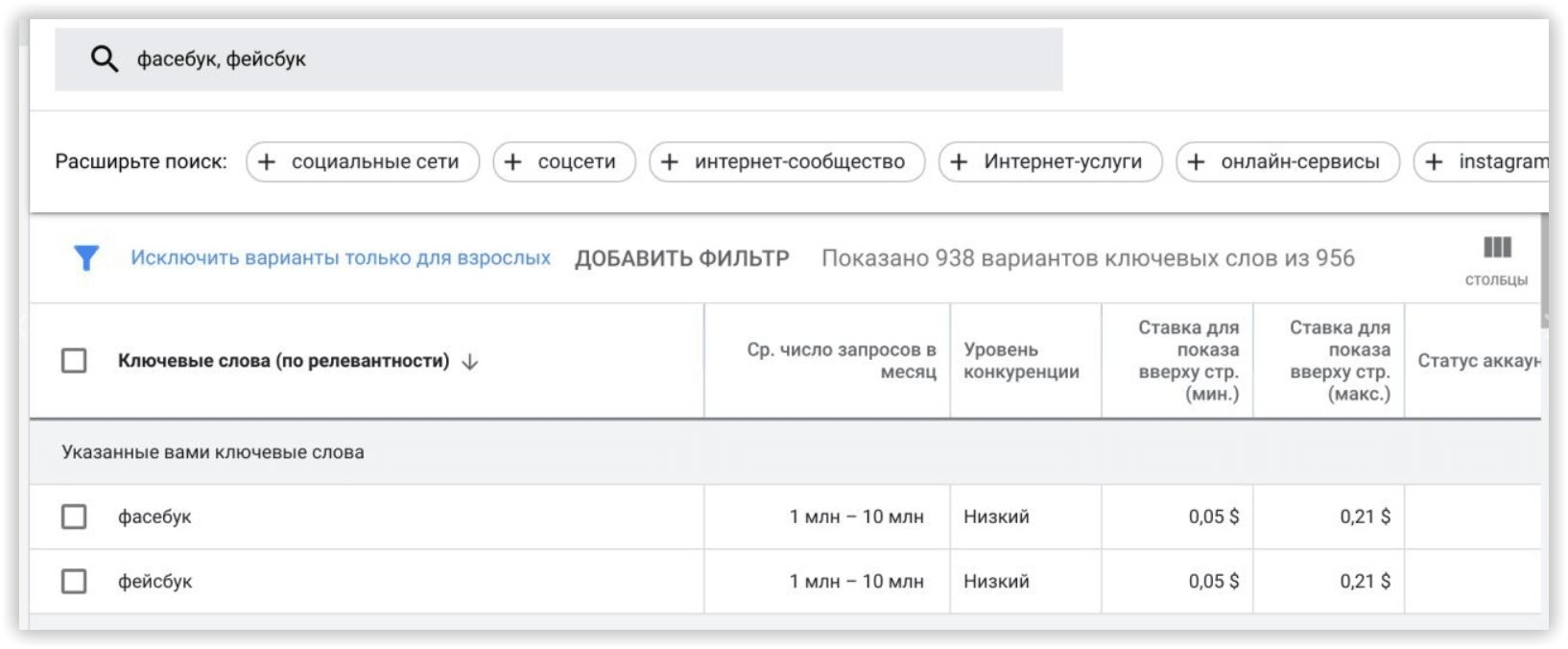This screenshot has width=1568, height=649.
Task: Click 'Показано 938 вариантов ключевых слов' text
Action: (1088, 258)
